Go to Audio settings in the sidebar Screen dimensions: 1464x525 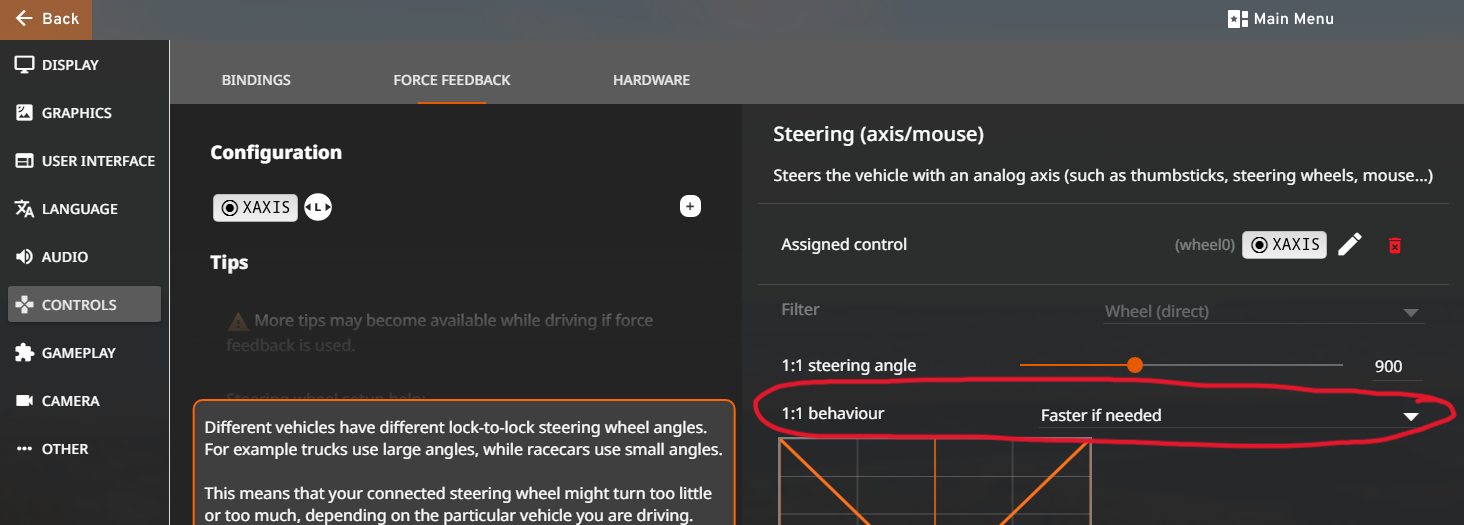[64, 257]
